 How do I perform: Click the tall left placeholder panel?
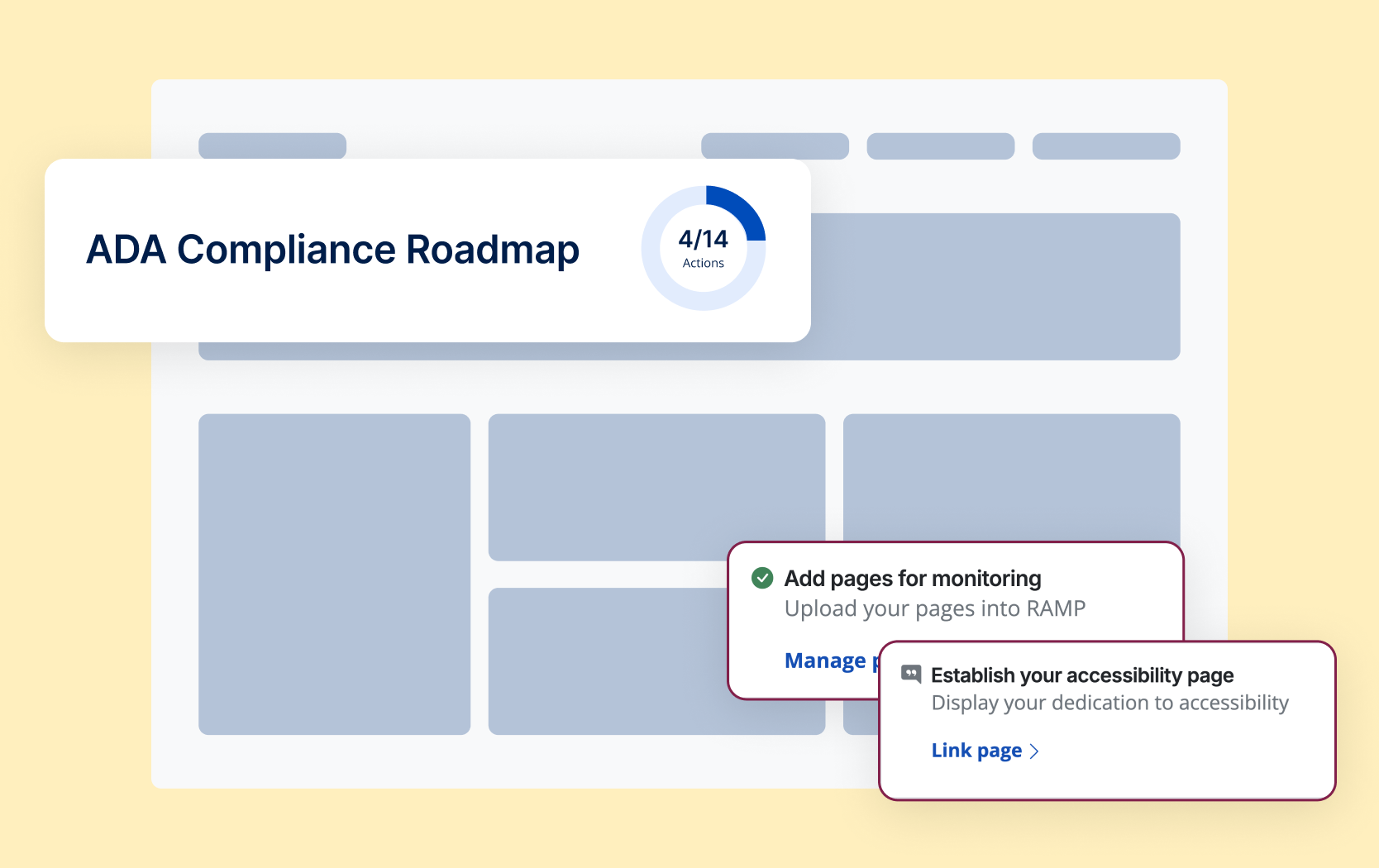point(334,574)
